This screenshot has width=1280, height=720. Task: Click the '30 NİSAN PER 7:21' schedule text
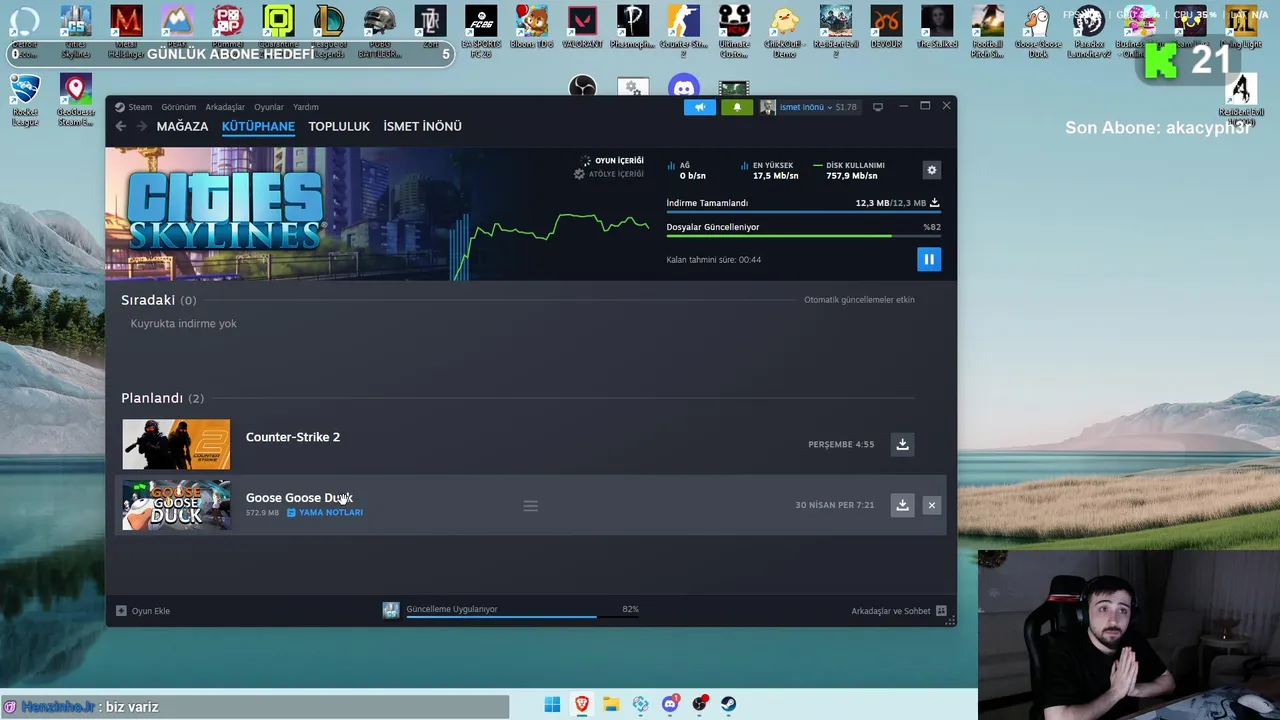(x=834, y=505)
